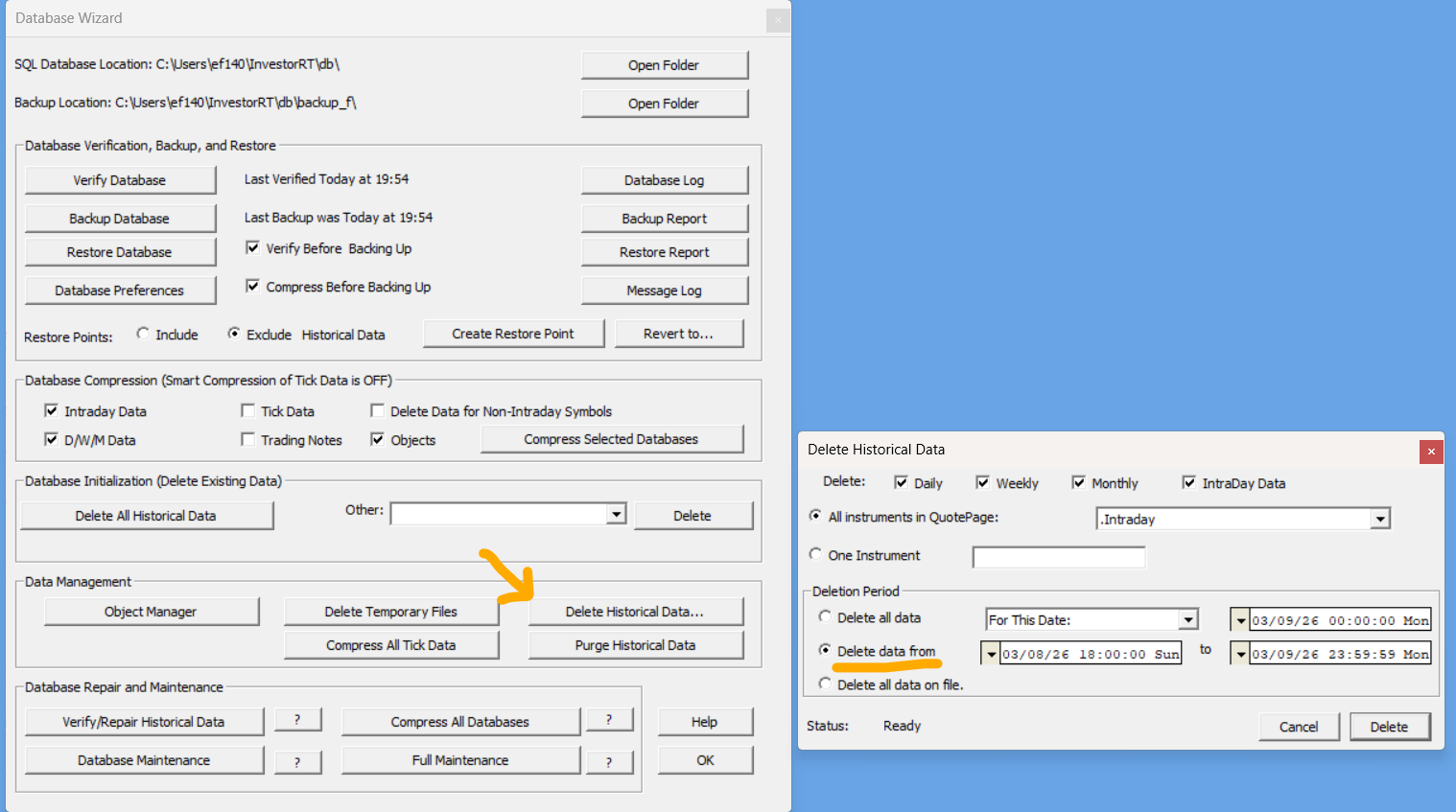This screenshot has height=812, width=1456.
Task: Select the Include restore points radio button
Action: [x=143, y=334]
